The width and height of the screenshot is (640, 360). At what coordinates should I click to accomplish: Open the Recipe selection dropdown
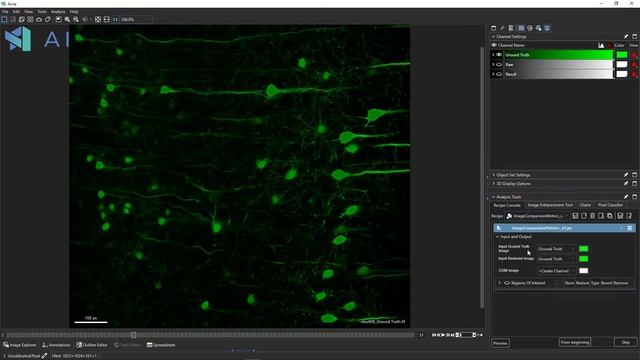(537, 216)
